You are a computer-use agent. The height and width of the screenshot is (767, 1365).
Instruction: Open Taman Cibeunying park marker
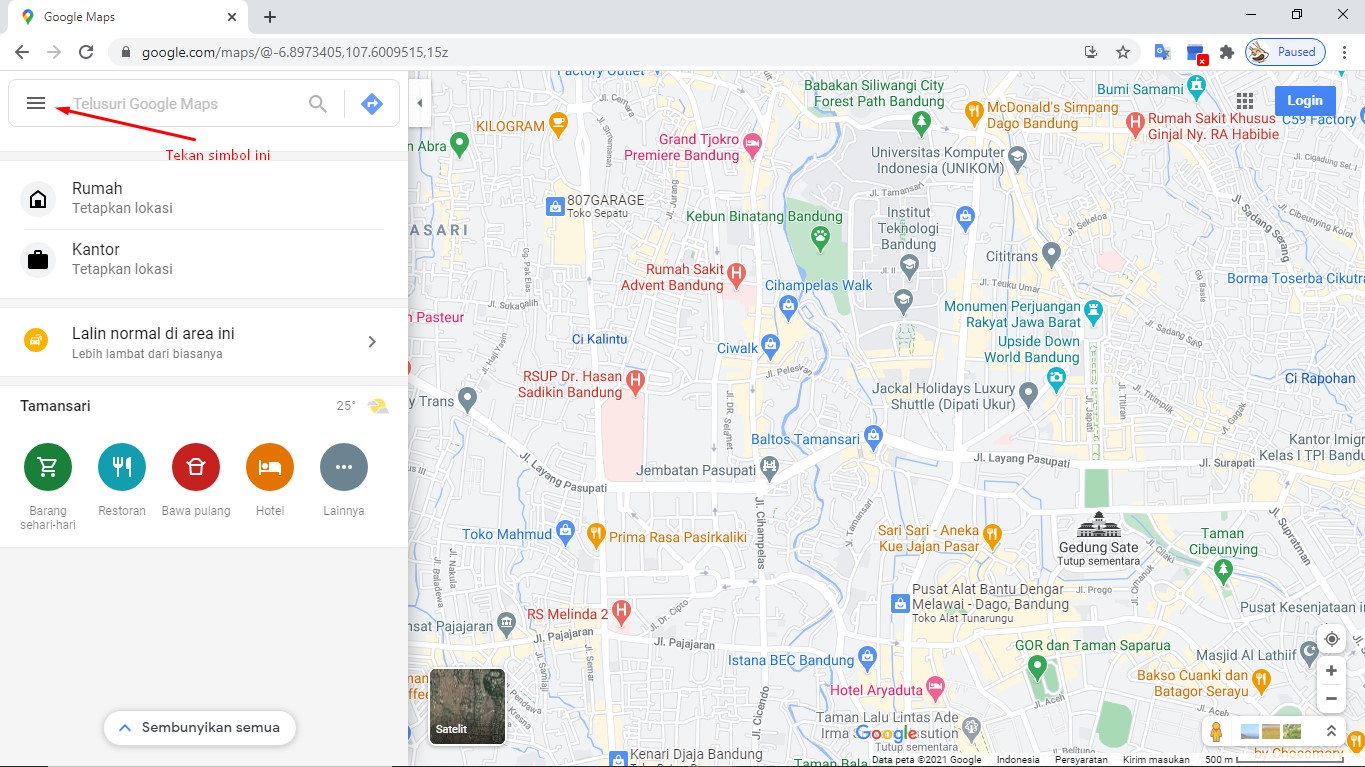click(x=1223, y=570)
